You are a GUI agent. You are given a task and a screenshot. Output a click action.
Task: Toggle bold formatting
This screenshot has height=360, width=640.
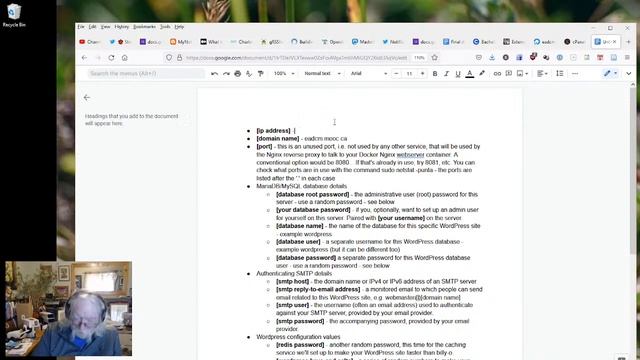pyautogui.click(x=435, y=73)
